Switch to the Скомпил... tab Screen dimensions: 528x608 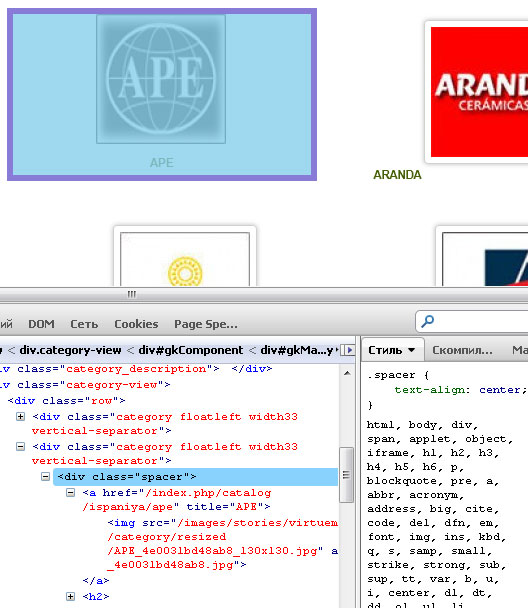(462, 350)
